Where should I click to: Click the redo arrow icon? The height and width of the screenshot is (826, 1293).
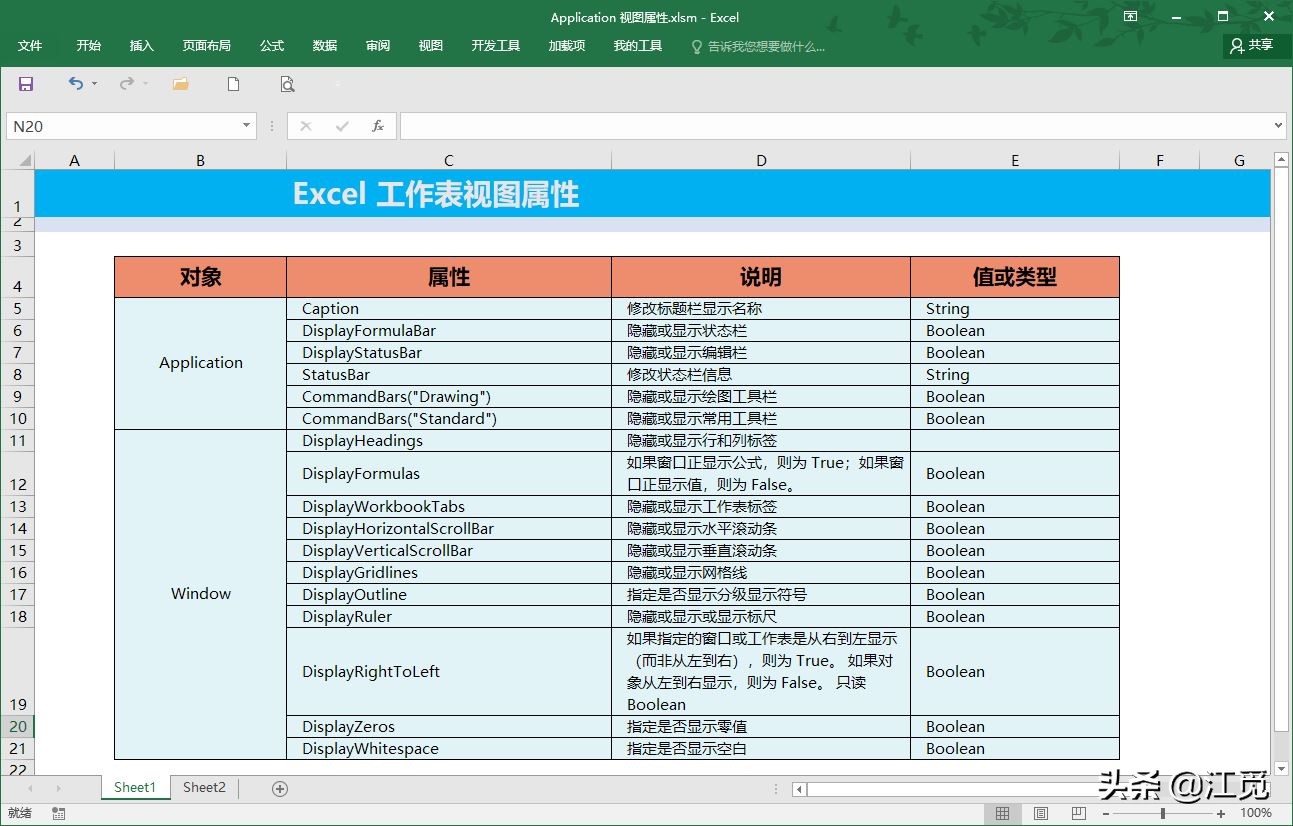(x=126, y=84)
